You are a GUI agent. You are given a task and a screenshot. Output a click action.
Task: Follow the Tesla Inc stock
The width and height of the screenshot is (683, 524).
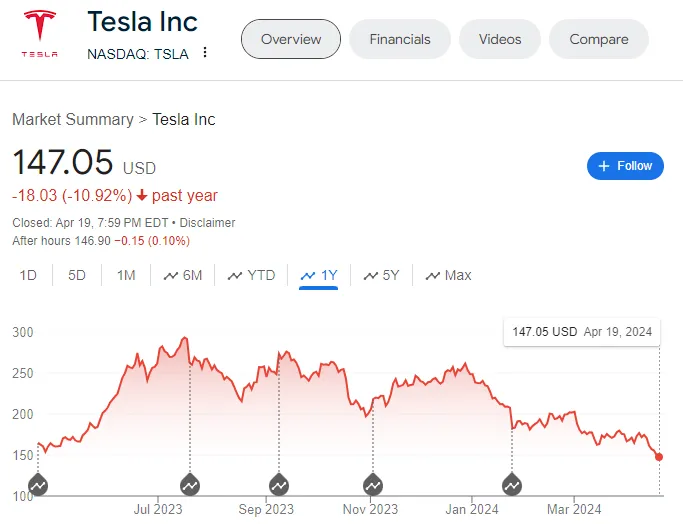pos(625,166)
